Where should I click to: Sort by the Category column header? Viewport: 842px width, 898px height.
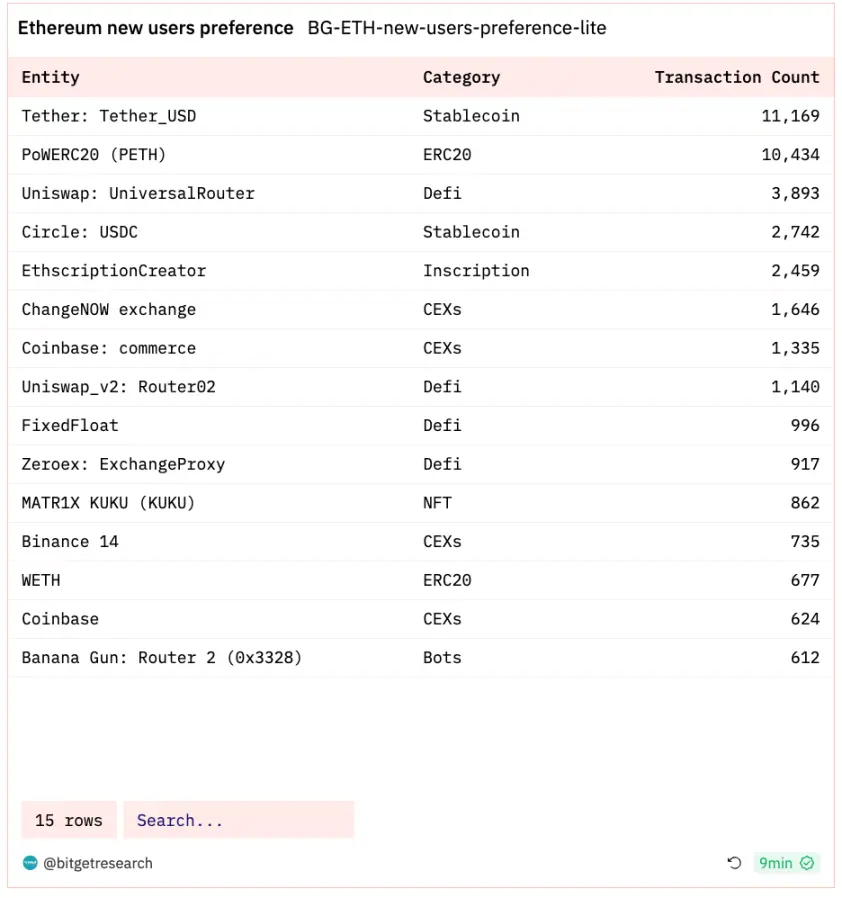[x=461, y=77]
